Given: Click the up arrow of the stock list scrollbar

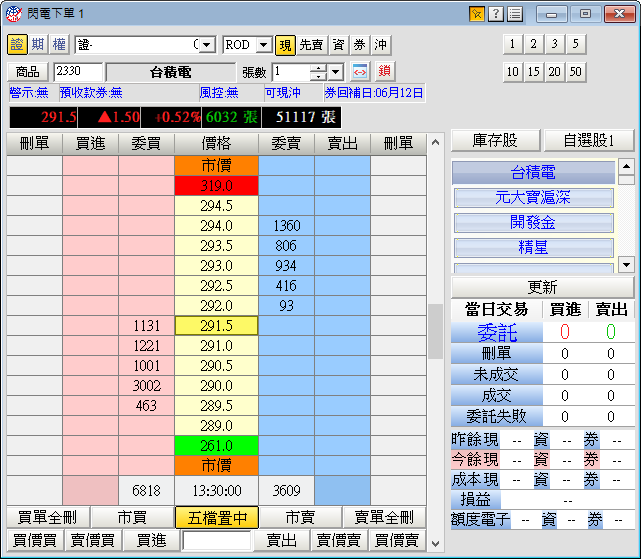Looking at the screenshot, I should tap(626, 167).
